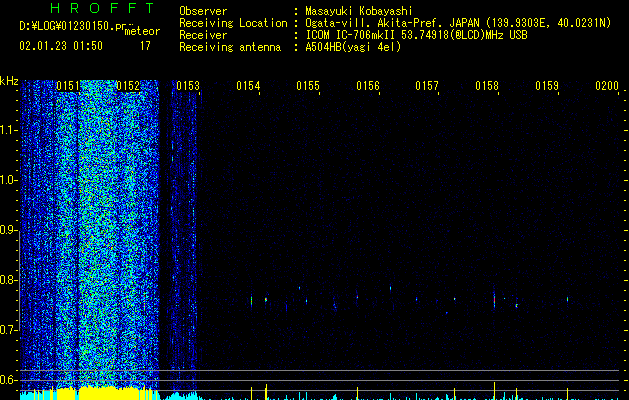Click the 0155 time marker
The width and height of the screenshot is (629, 400).
[308, 86]
